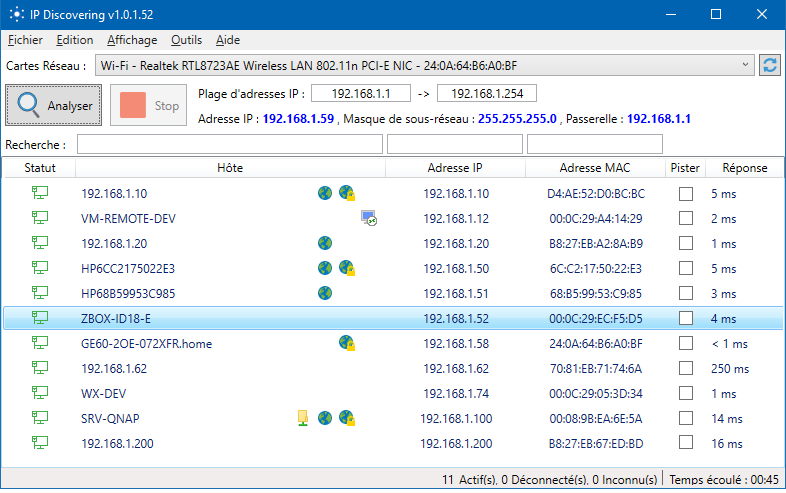The width and height of the screenshot is (786, 493).
Task: Open the secure globe icon for HP6CC2175022E3
Action: coord(347,268)
